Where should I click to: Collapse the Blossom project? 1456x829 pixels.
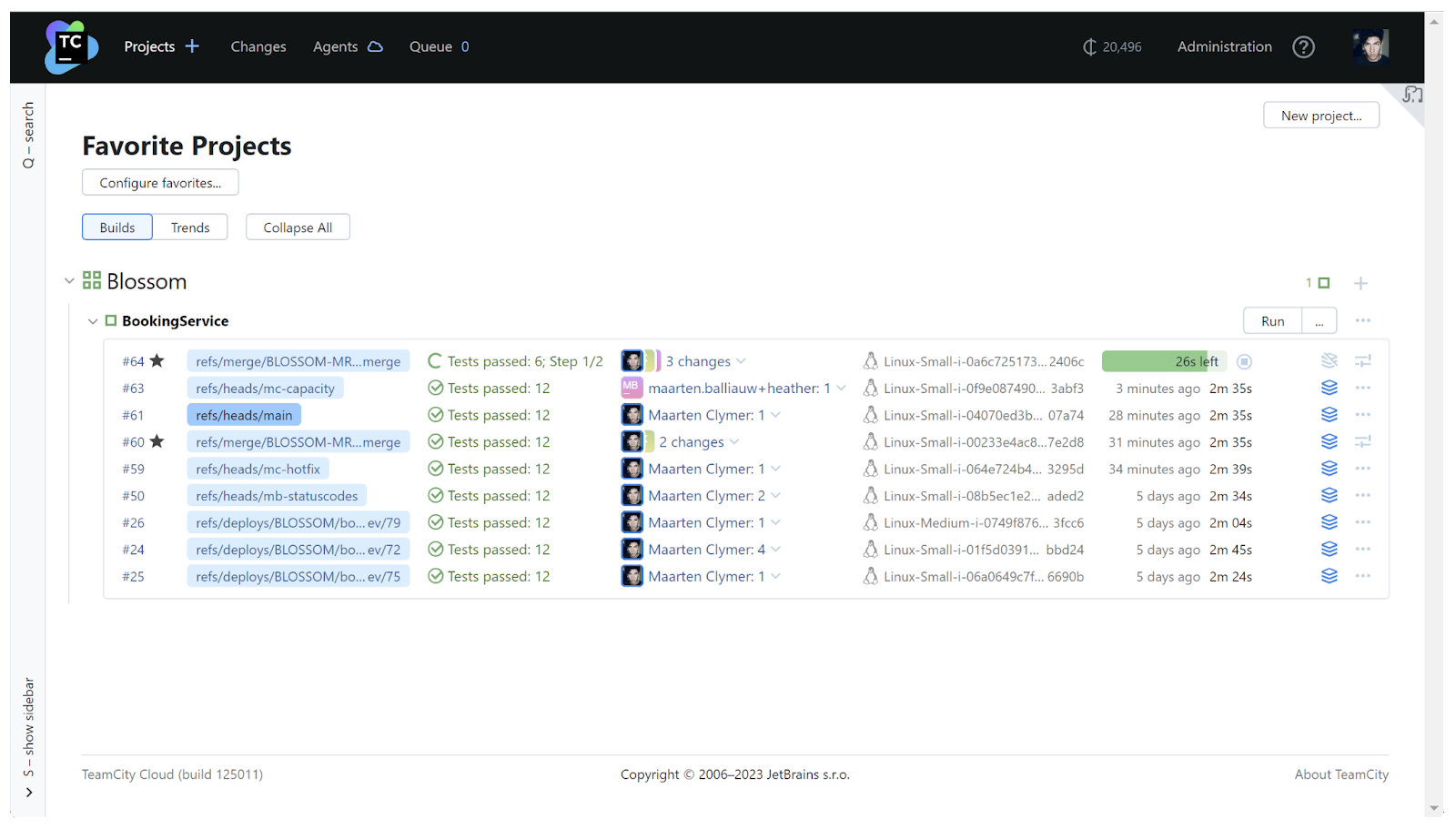(x=69, y=281)
